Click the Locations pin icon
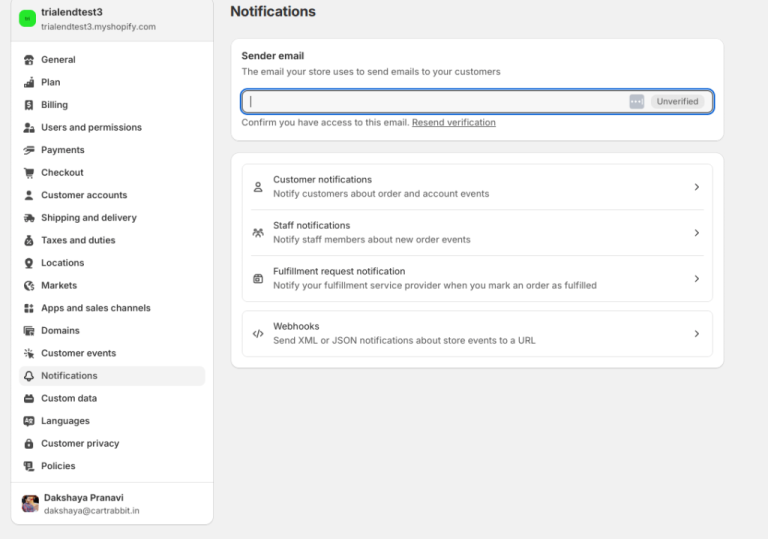Viewport: 768px width, 539px height. click(29, 263)
